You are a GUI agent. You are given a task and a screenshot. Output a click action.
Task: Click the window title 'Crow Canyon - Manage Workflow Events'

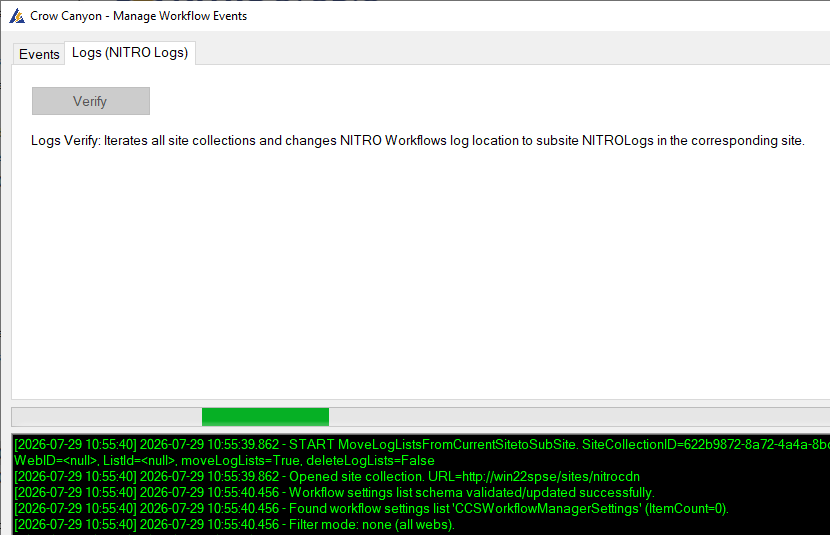click(138, 16)
